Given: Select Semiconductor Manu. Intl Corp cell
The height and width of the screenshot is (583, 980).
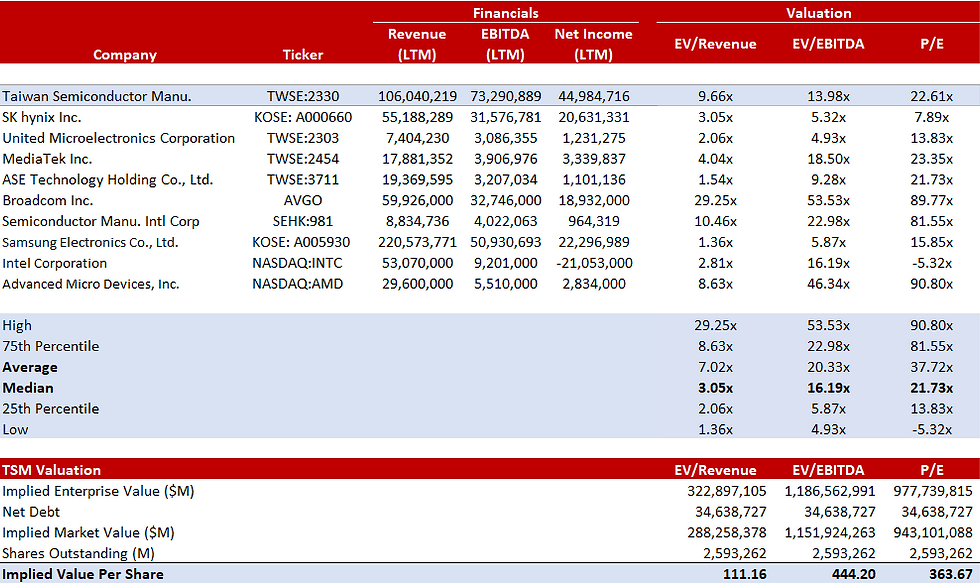Looking at the screenshot, I should 101,221.
